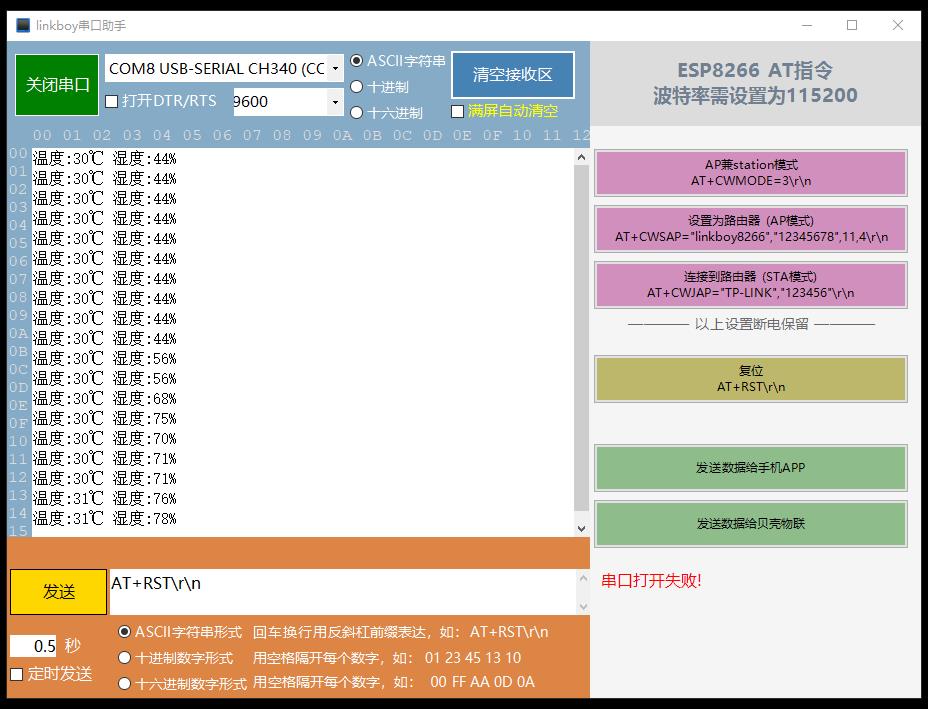
Task: Click the AP兼station模式 AT+CWMODE=3 button
Action: click(x=750, y=173)
